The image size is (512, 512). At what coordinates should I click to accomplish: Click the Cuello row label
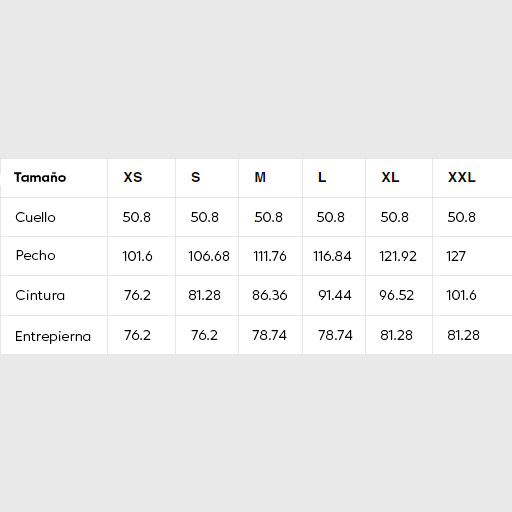pyautogui.click(x=35, y=217)
